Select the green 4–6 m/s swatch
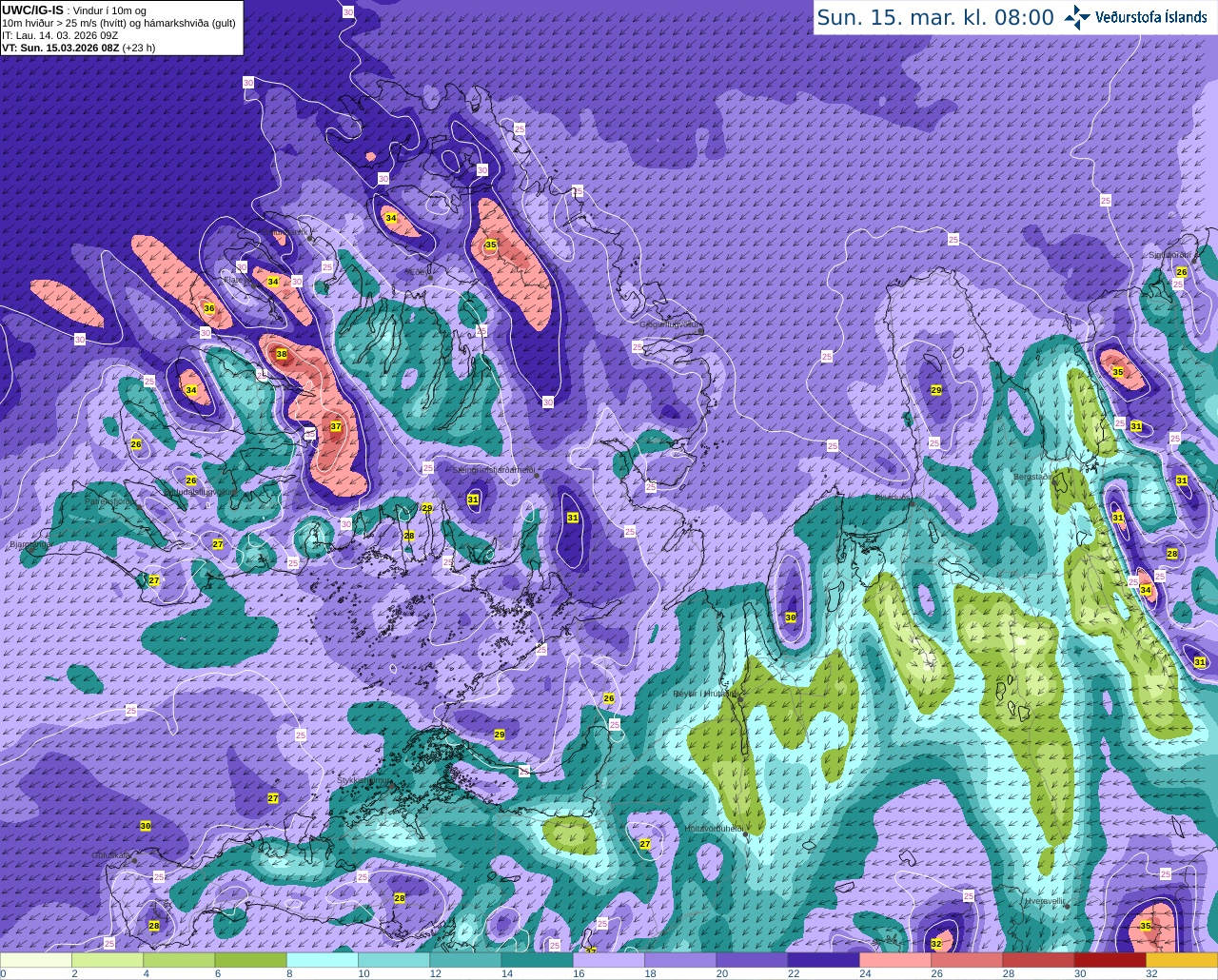The width and height of the screenshot is (1218, 980). [179, 960]
